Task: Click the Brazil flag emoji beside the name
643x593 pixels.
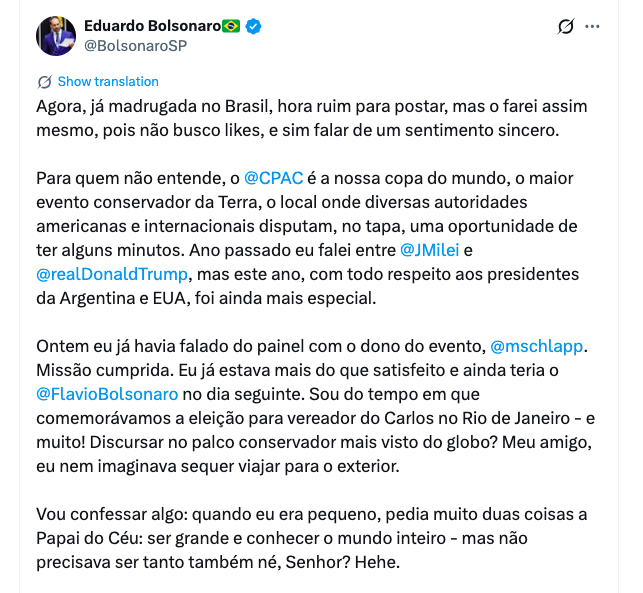Action: tap(231, 25)
